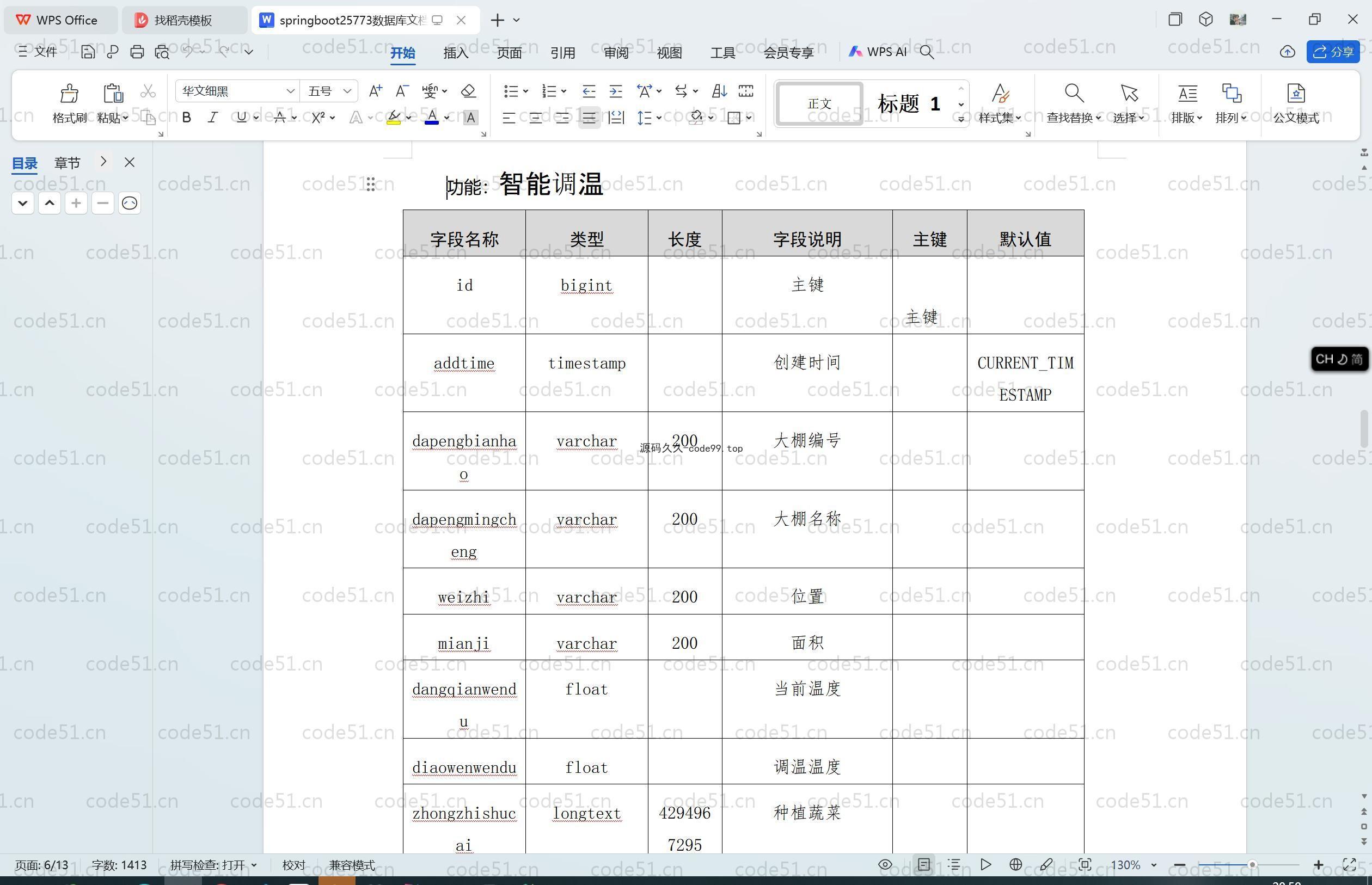Click 校对 proofreading in status bar
1372x885 pixels.
pyautogui.click(x=293, y=864)
